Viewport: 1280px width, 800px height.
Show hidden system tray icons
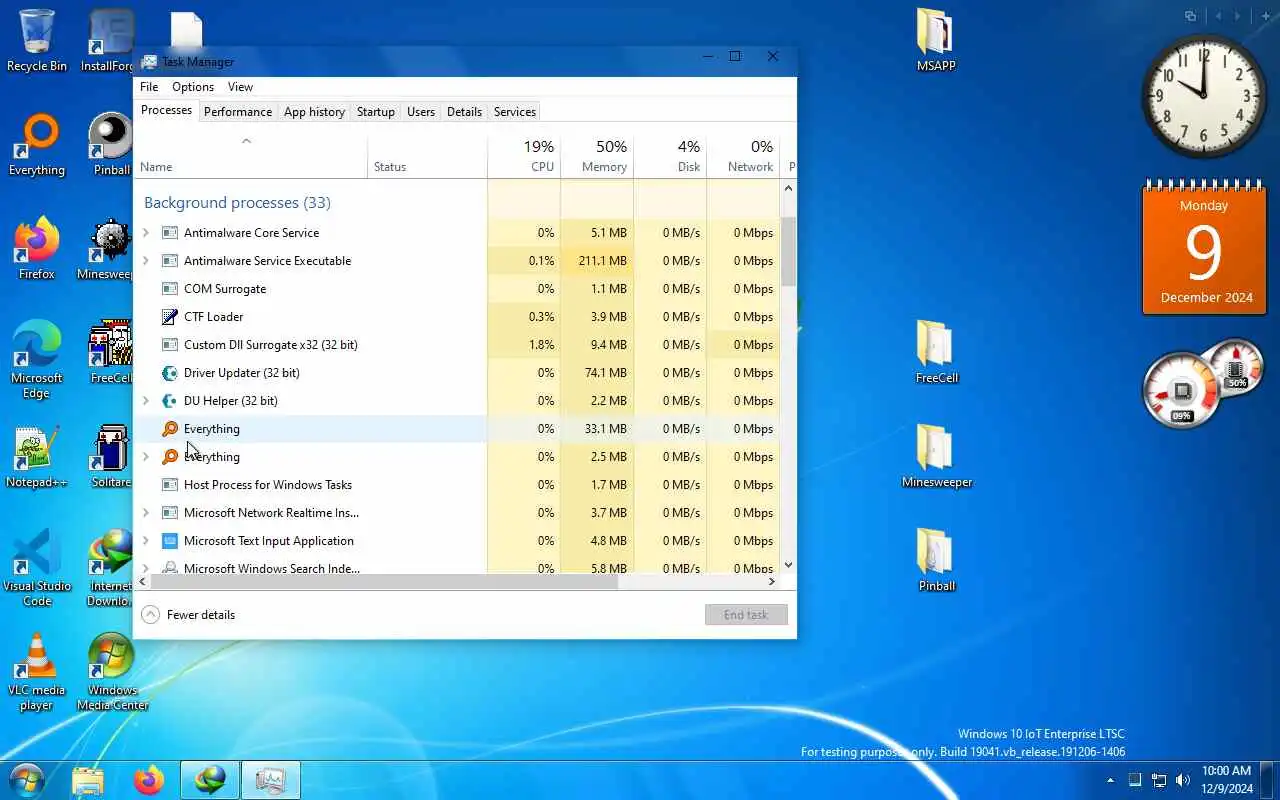1110,780
